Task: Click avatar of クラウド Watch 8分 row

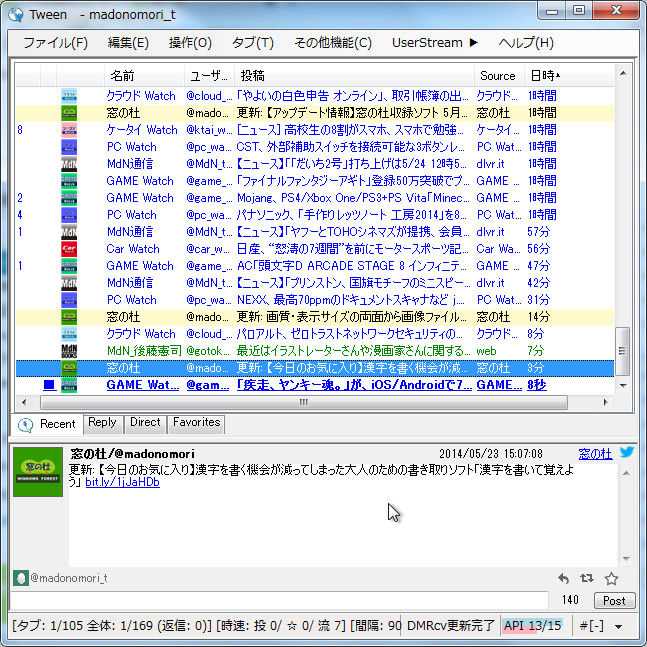Action: 69,334
